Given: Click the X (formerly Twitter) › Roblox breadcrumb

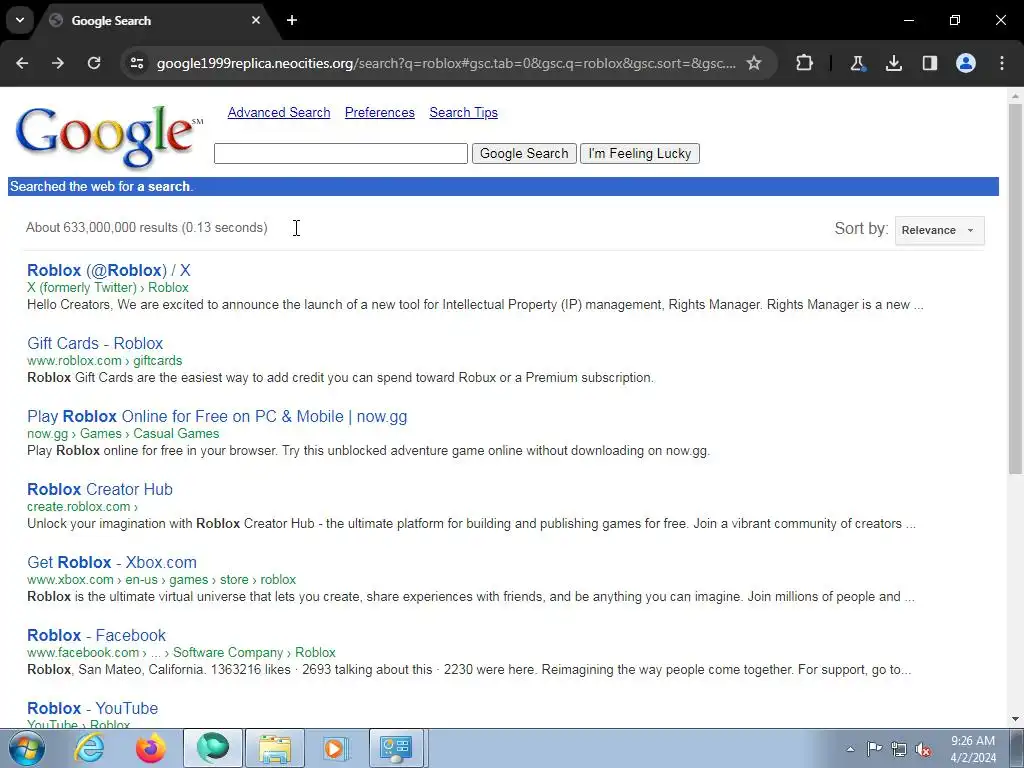Looking at the screenshot, I should tap(108, 287).
